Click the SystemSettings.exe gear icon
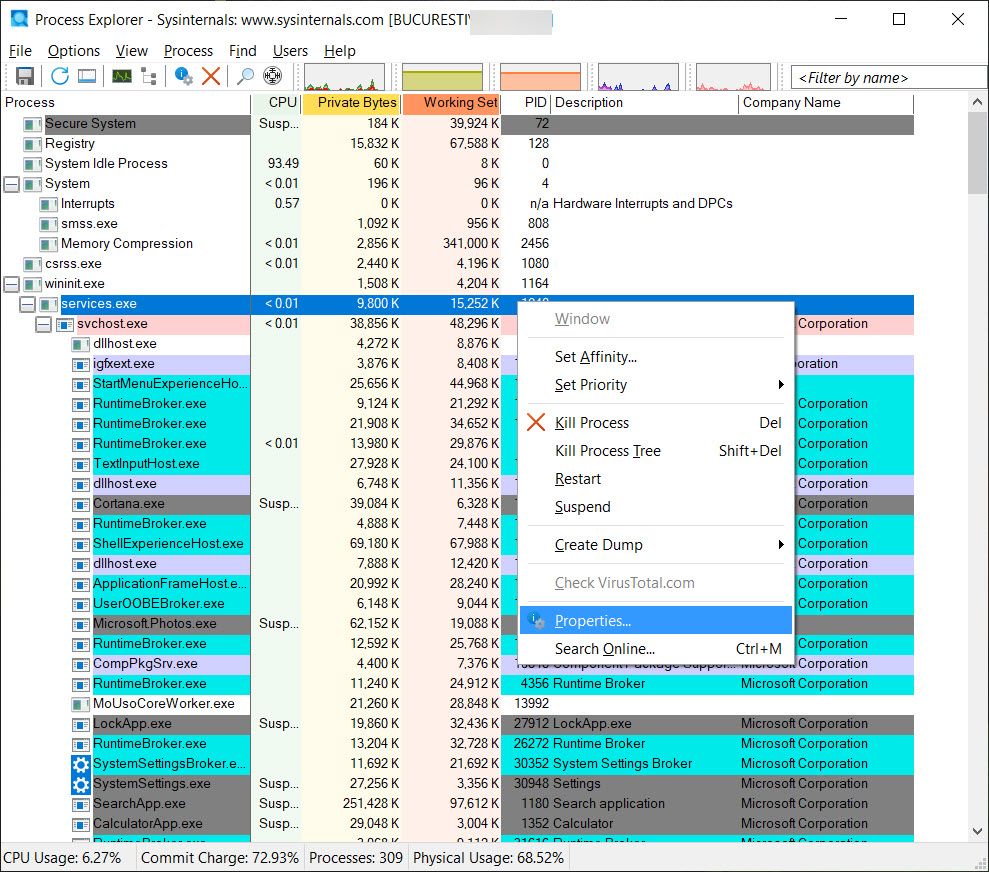Viewport: 989px width, 872px height. pyautogui.click(x=81, y=784)
